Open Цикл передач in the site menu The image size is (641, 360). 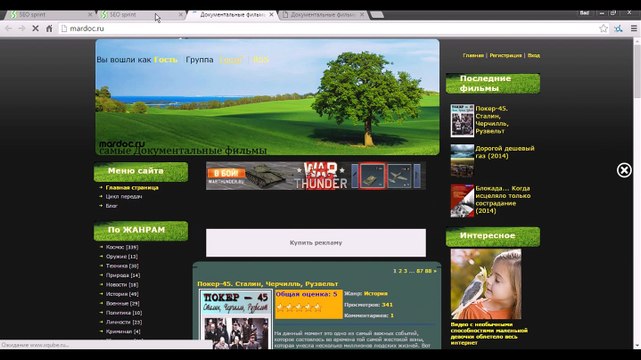point(124,197)
